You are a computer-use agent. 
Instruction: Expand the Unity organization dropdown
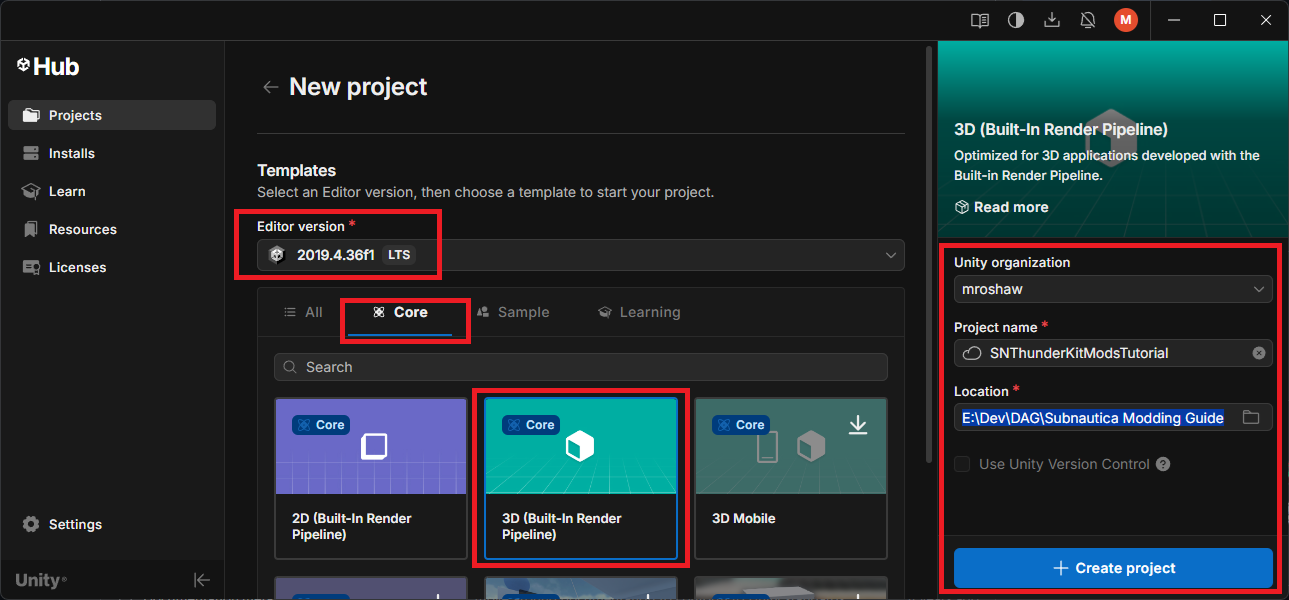point(1113,289)
